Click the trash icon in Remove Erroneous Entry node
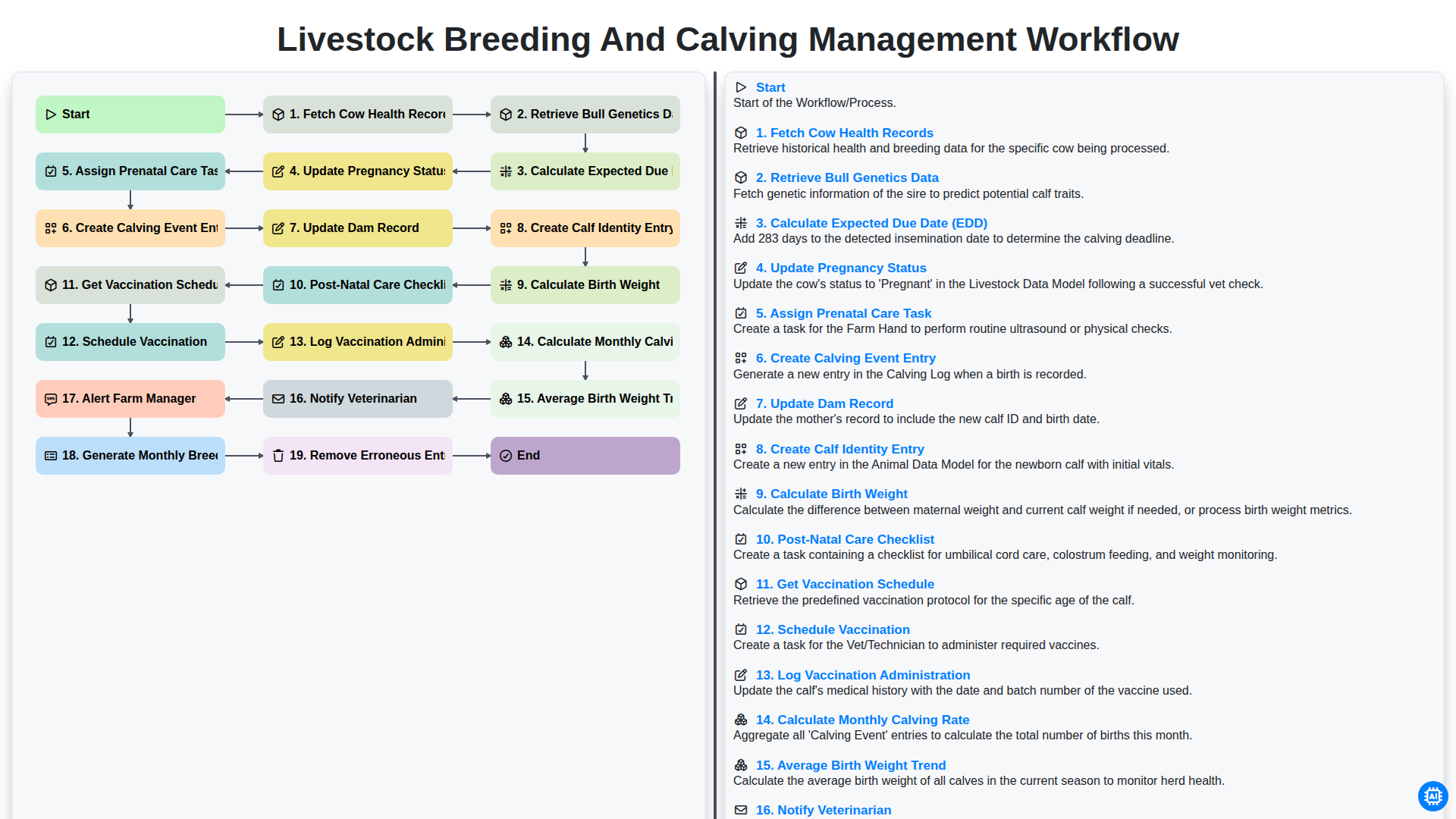This screenshot has height=819, width=1456. [x=278, y=456]
